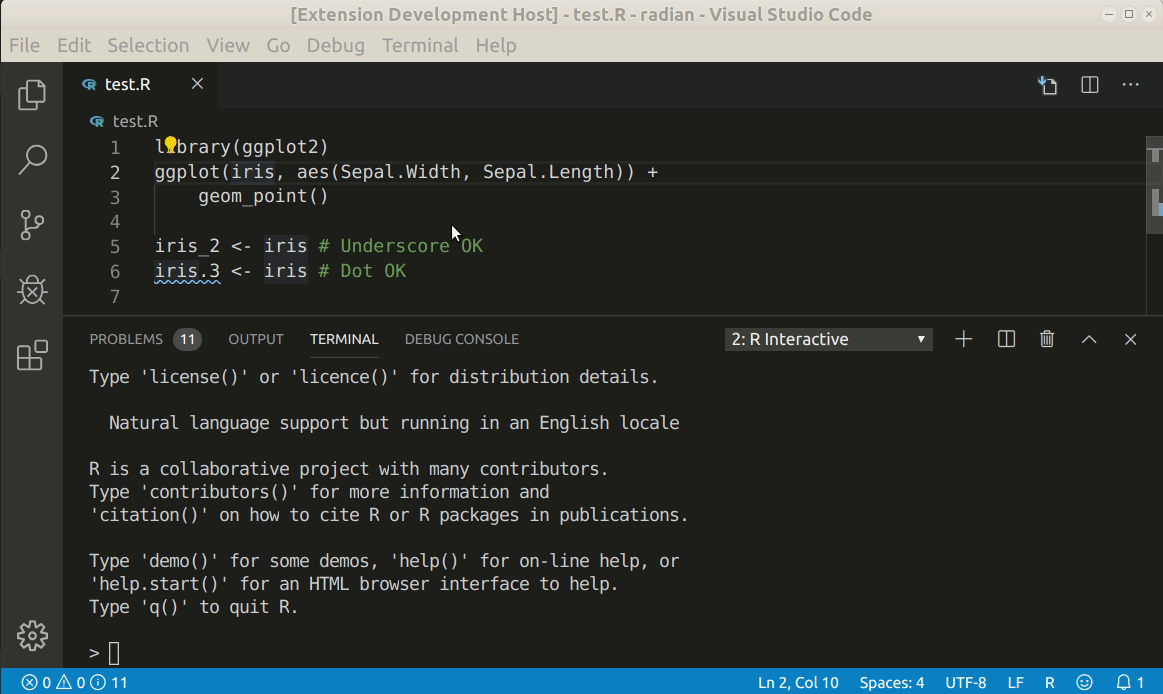Image resolution: width=1163 pixels, height=694 pixels.
Task: Click Ln 2, Col 10 in status bar
Action: [798, 682]
